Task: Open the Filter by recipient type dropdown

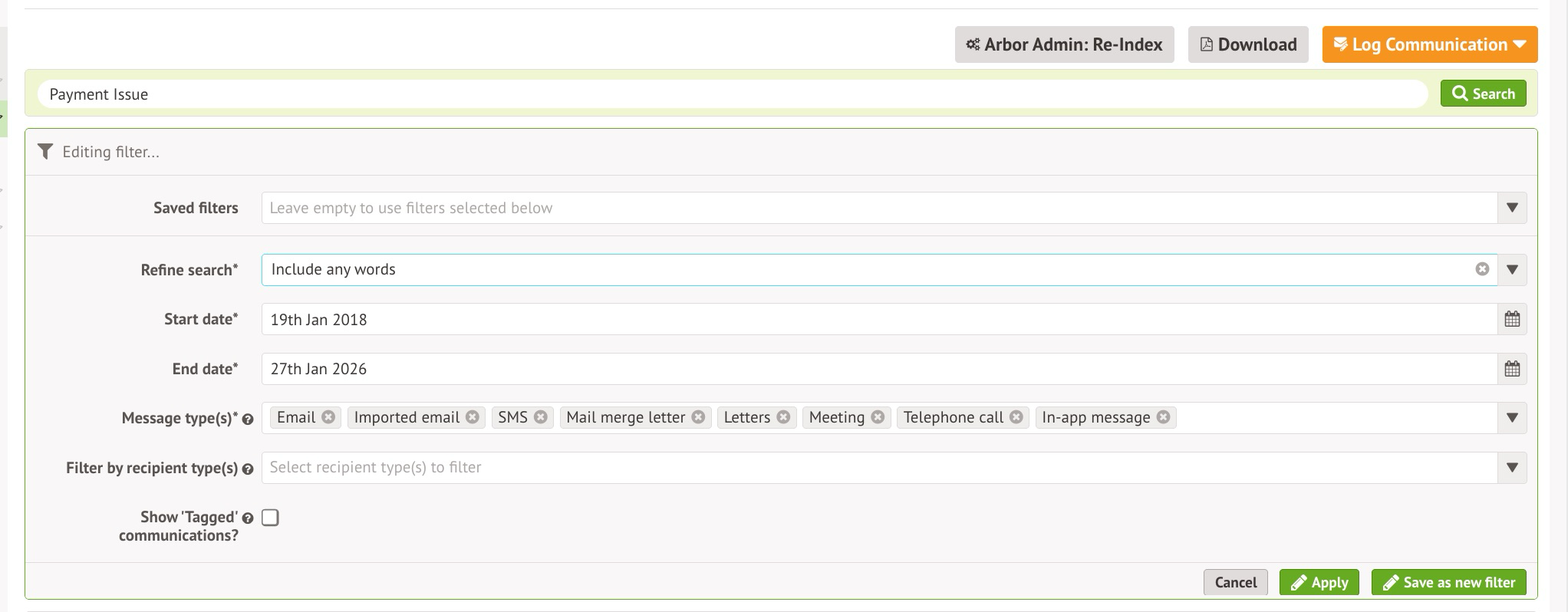Action: click(x=1511, y=468)
